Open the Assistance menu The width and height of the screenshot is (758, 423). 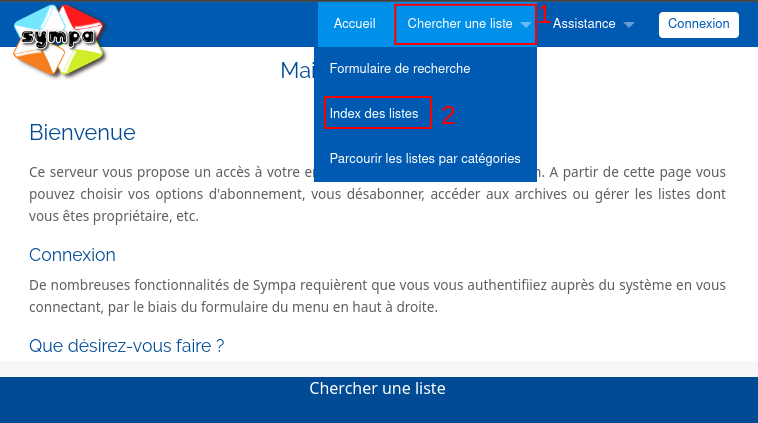click(x=584, y=24)
